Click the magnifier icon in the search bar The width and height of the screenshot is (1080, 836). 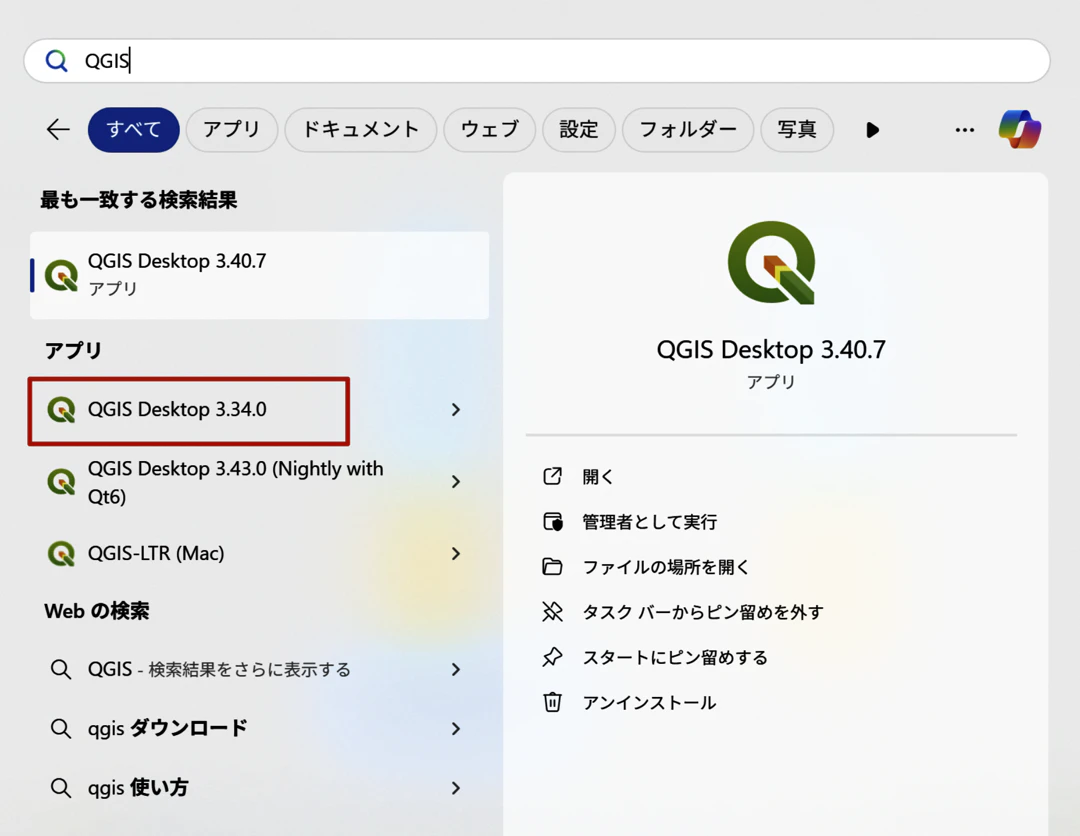(56, 61)
